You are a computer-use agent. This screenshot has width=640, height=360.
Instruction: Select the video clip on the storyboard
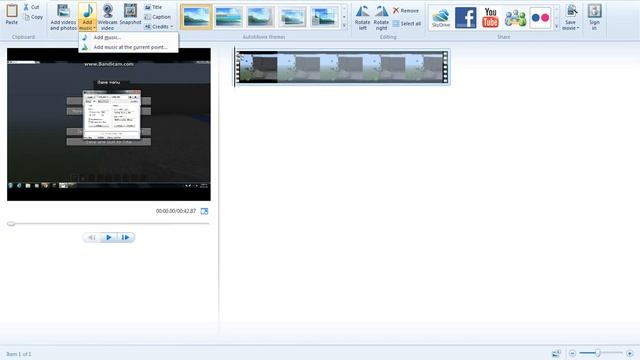tap(342, 67)
